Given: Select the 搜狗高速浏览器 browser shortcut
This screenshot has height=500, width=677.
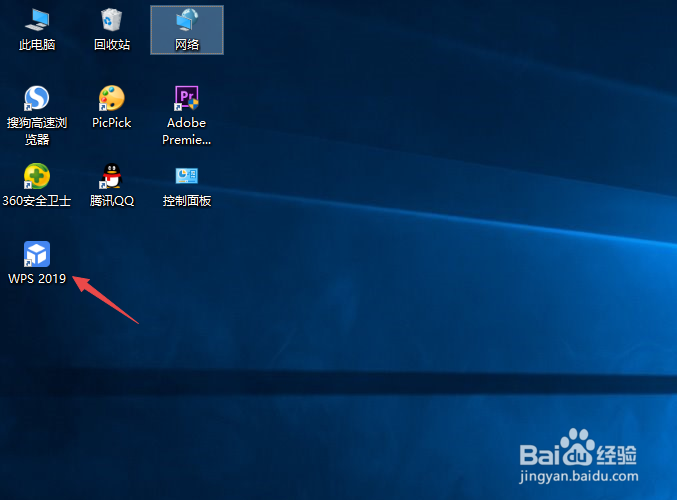Looking at the screenshot, I should [x=37, y=98].
